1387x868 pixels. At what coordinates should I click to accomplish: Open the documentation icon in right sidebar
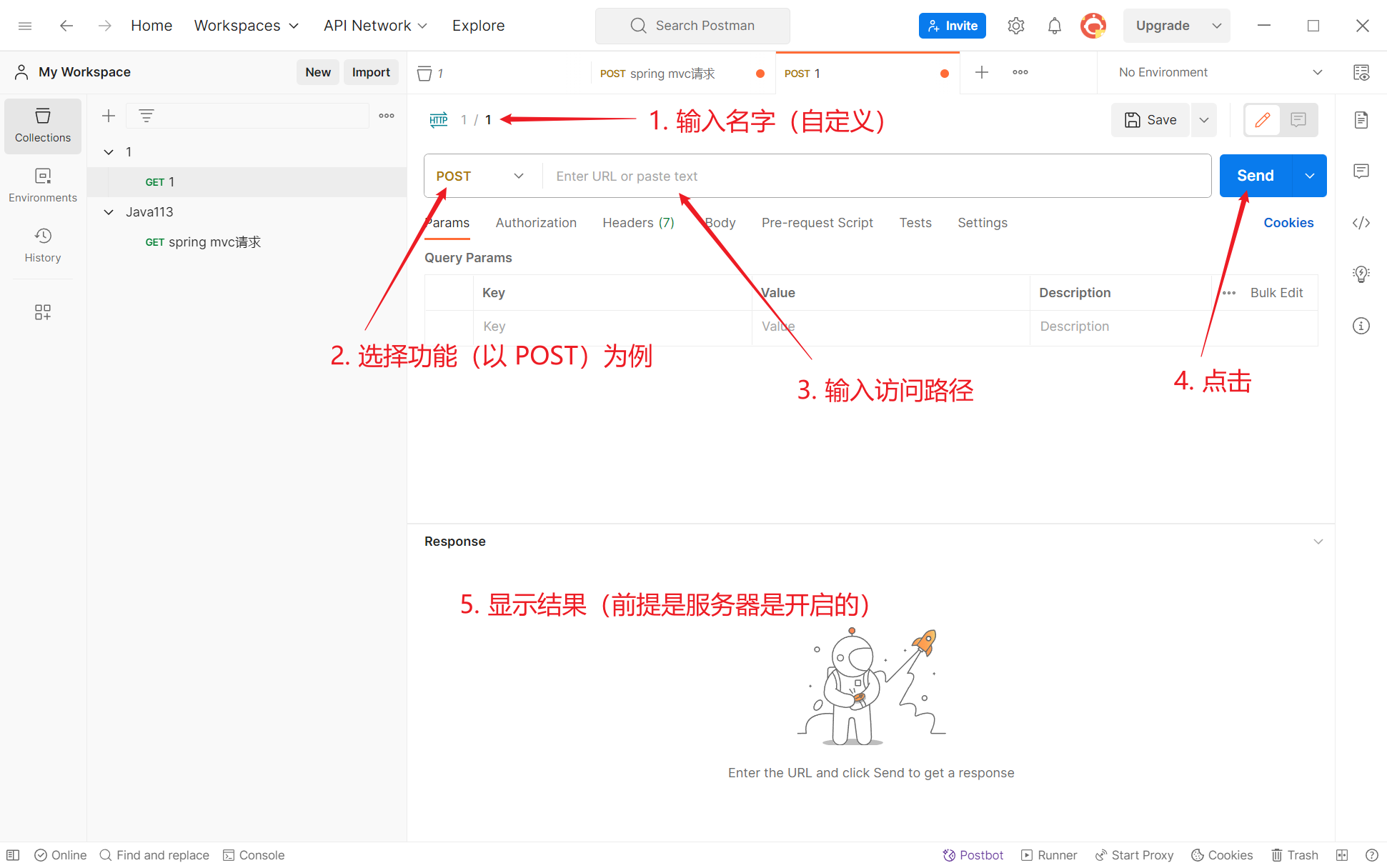click(1361, 119)
